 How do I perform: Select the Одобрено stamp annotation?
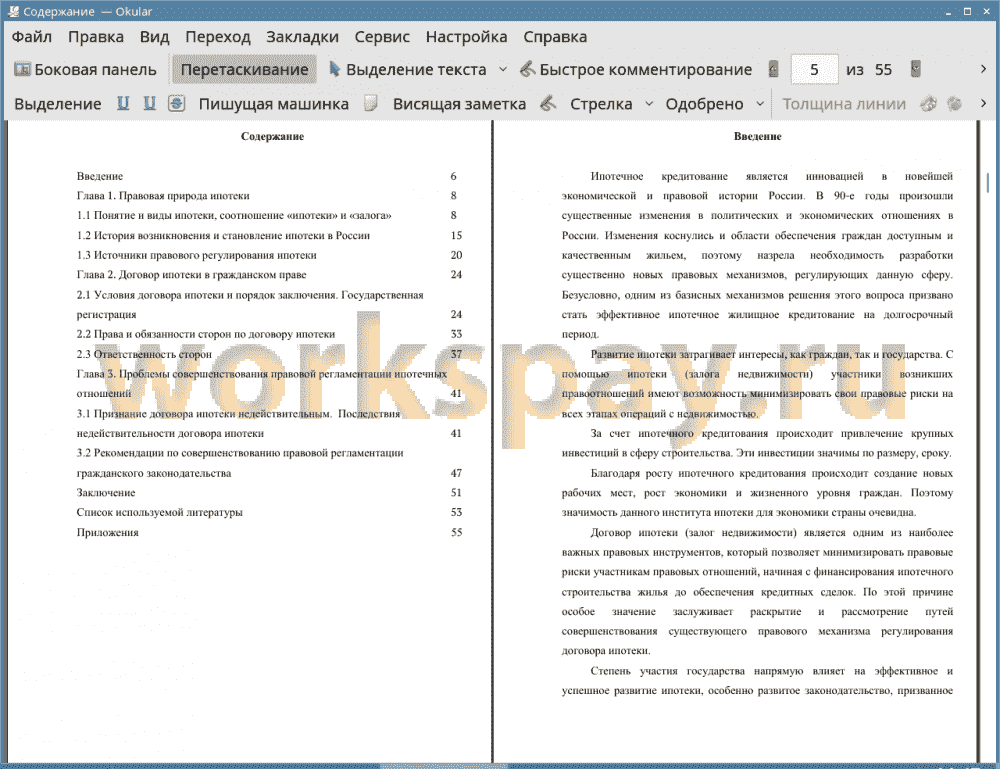[704, 104]
